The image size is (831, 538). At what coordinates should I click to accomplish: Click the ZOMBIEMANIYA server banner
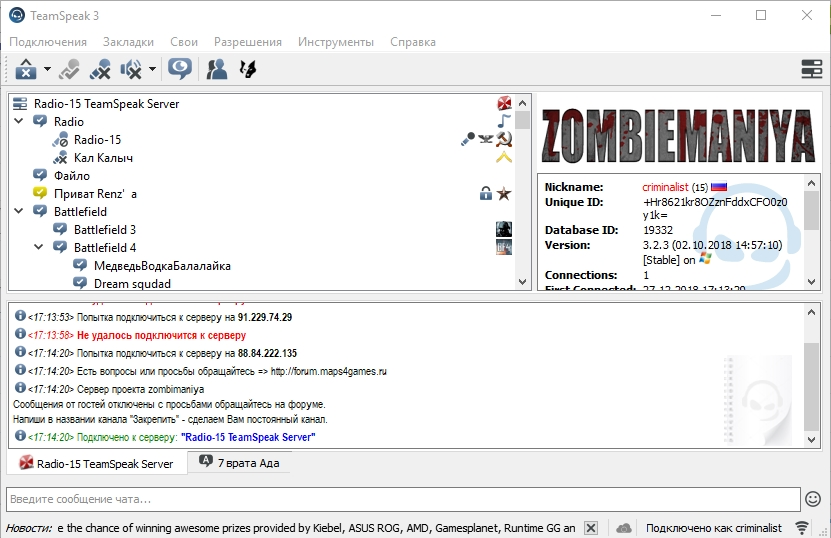point(678,136)
